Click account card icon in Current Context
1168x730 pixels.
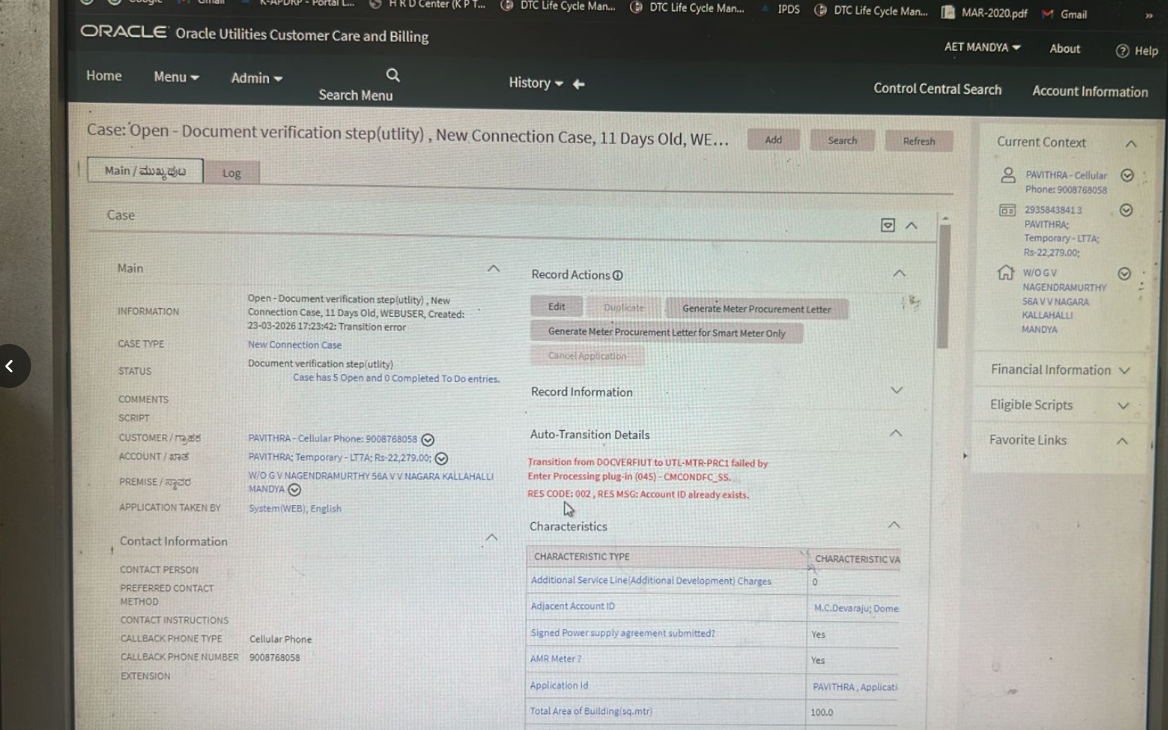click(x=1006, y=210)
